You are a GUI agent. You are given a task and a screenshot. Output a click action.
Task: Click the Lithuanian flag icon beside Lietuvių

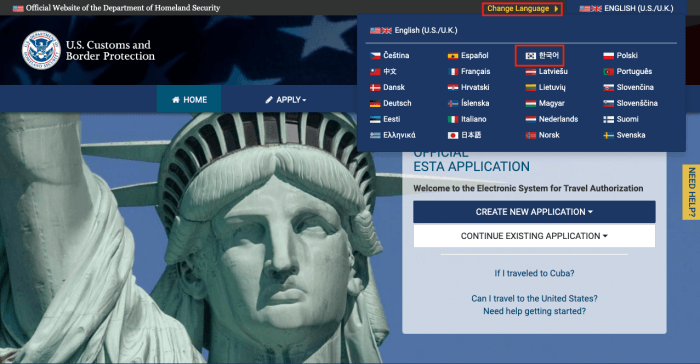point(530,88)
